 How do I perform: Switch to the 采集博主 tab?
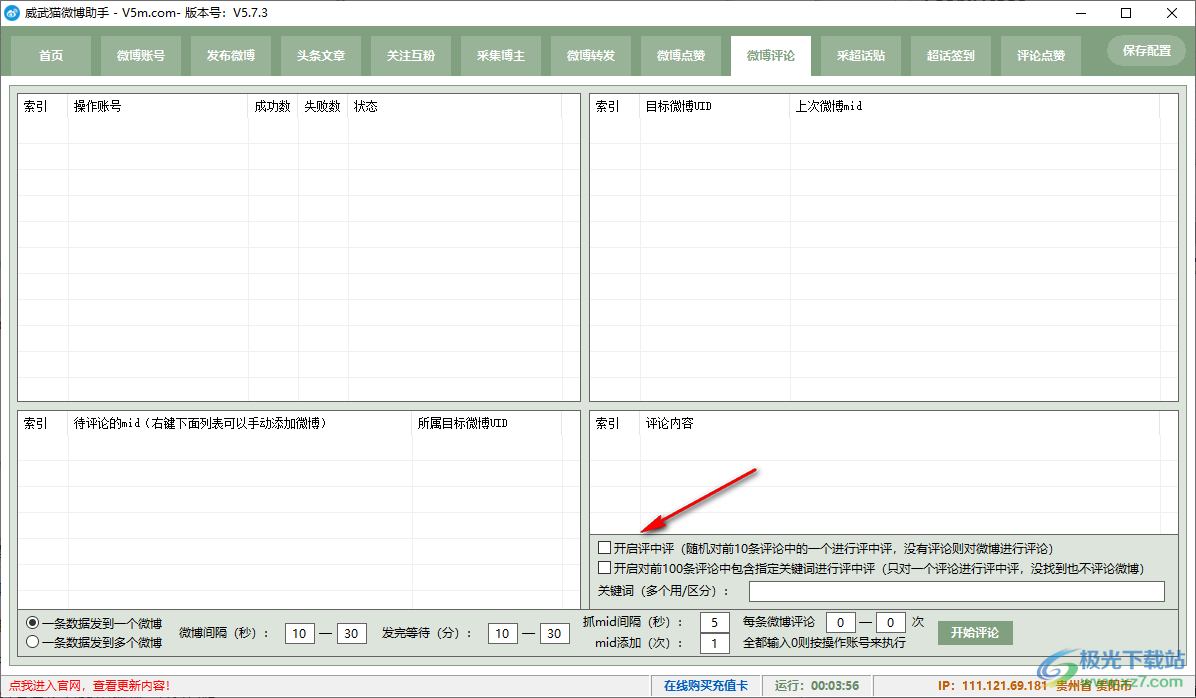click(x=501, y=56)
